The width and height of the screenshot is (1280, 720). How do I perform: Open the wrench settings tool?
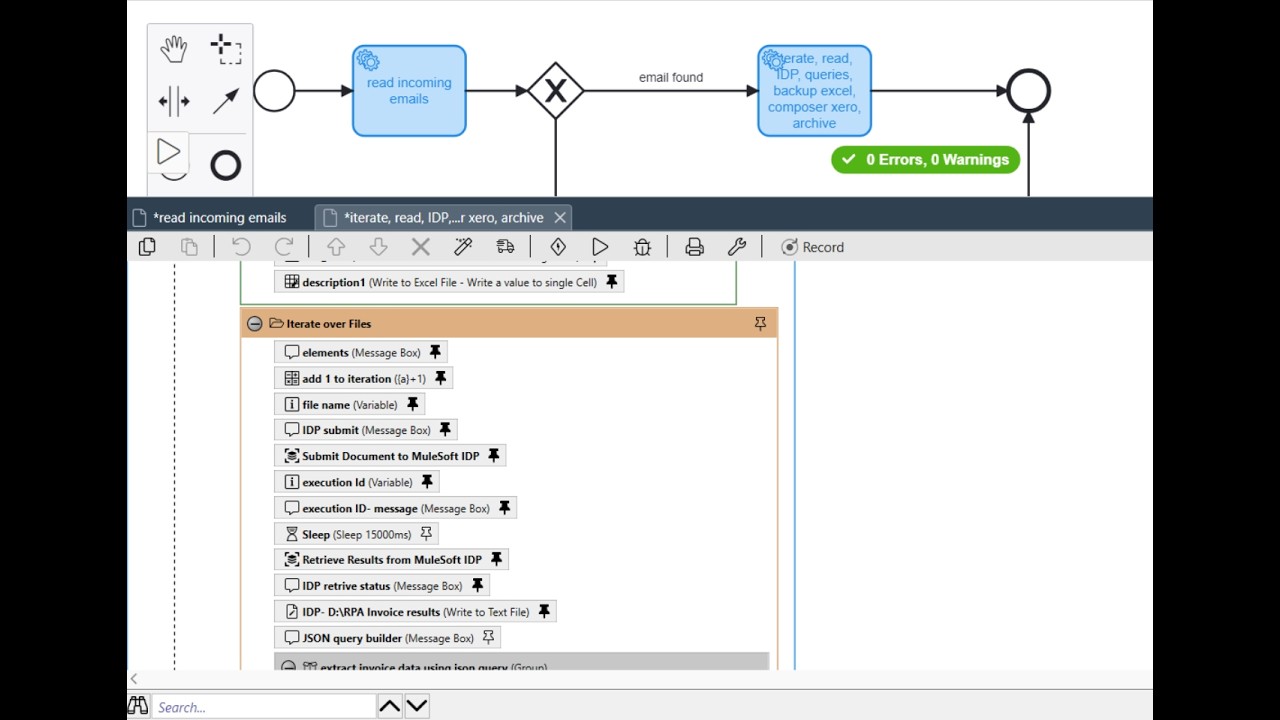pos(737,247)
